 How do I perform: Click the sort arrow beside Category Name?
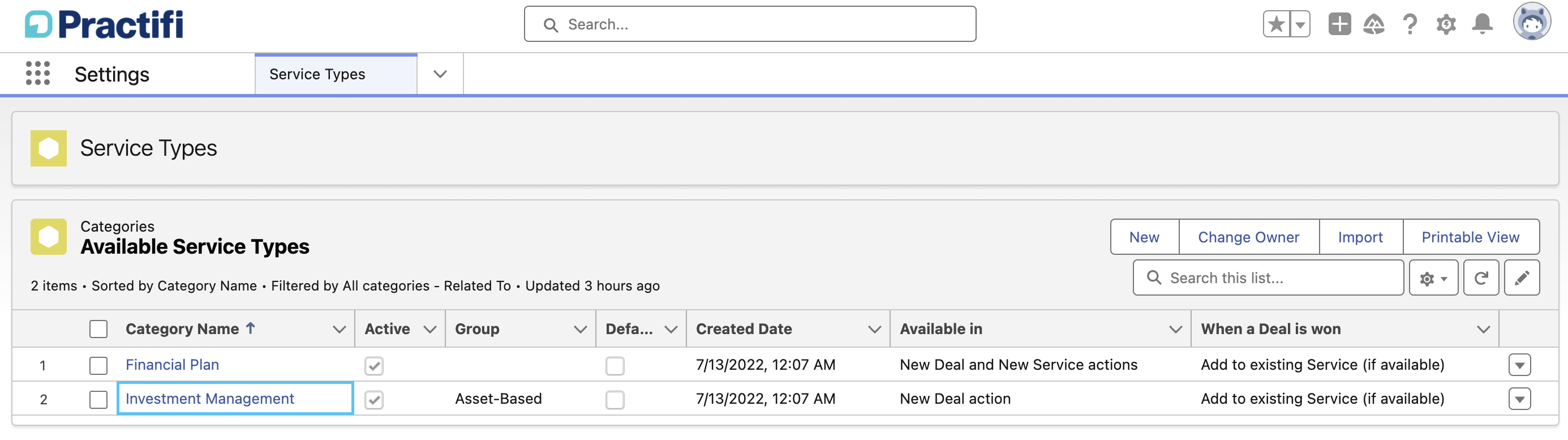250,328
